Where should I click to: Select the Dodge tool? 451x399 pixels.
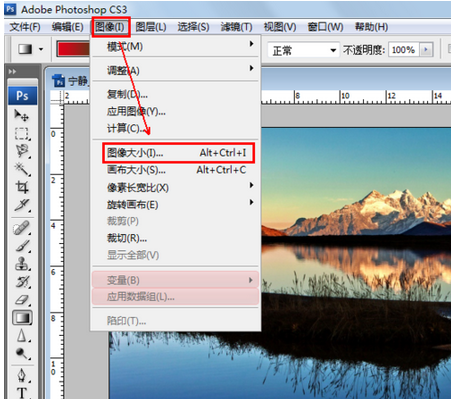tap(22, 353)
